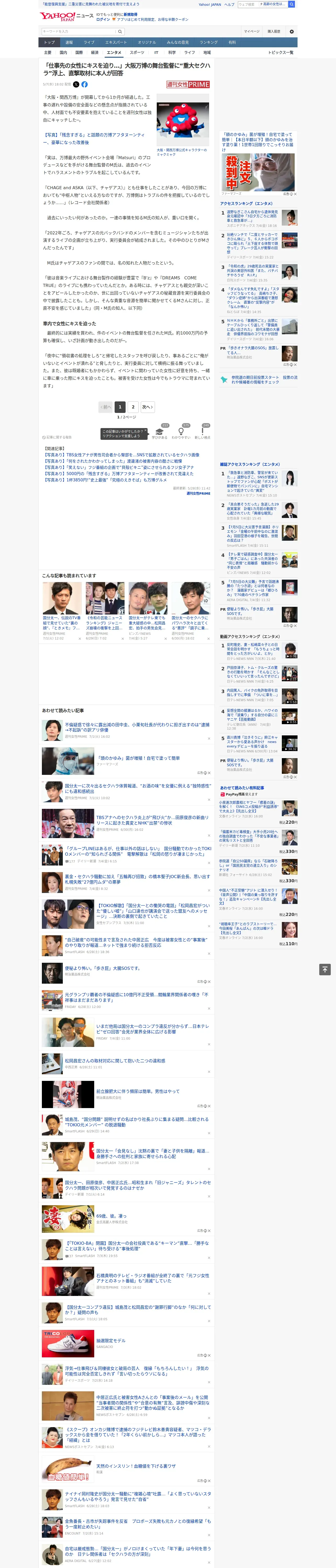Screen dimensions: 336x1568
Task: Click the 購入履歴 link
Action: [274, 32]
